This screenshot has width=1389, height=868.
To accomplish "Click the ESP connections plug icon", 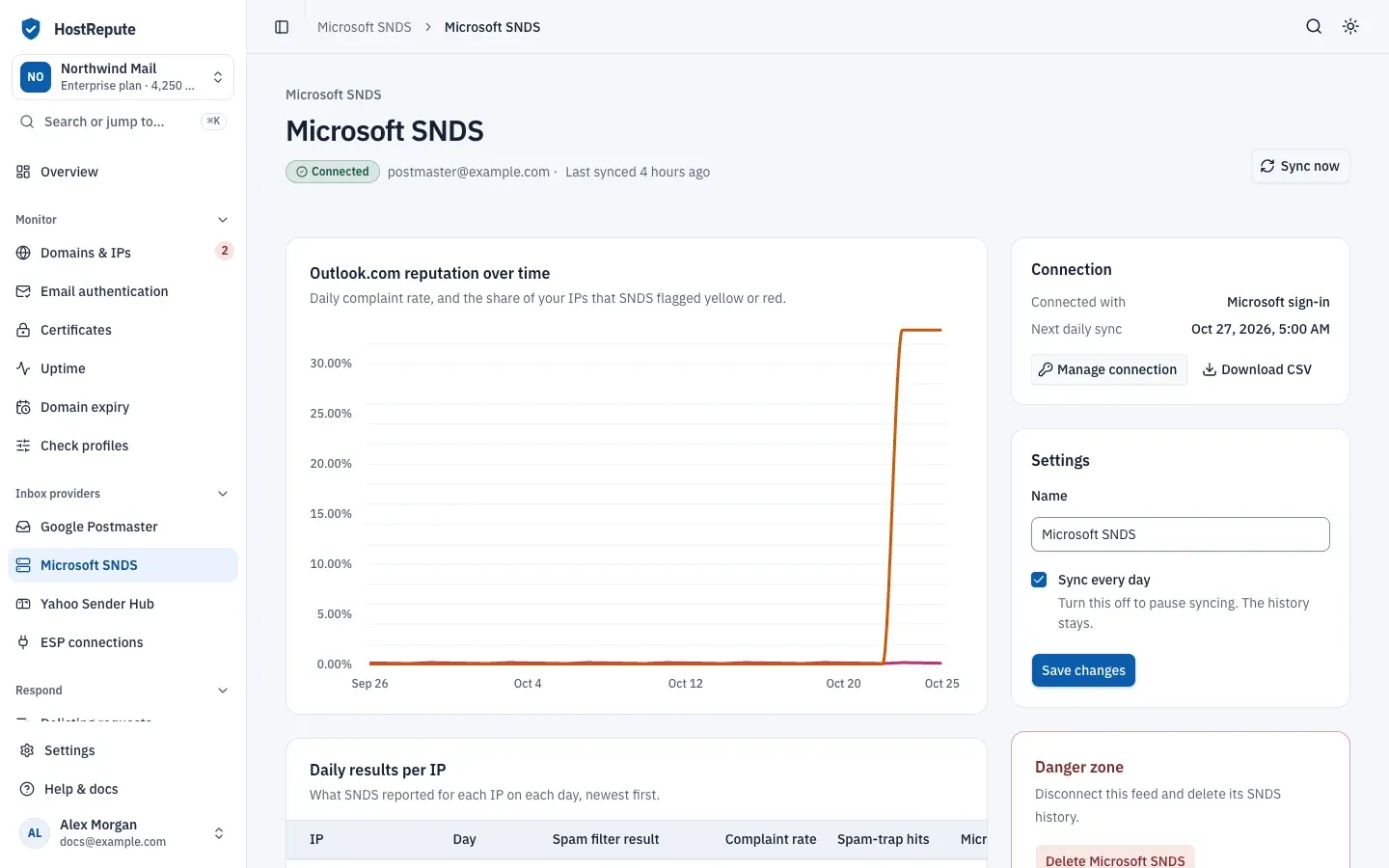I will [x=23, y=642].
